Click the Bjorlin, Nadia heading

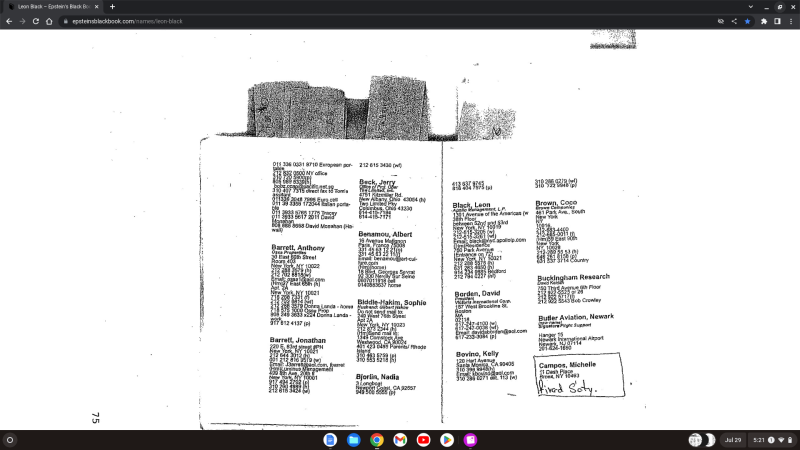[x=378, y=377]
